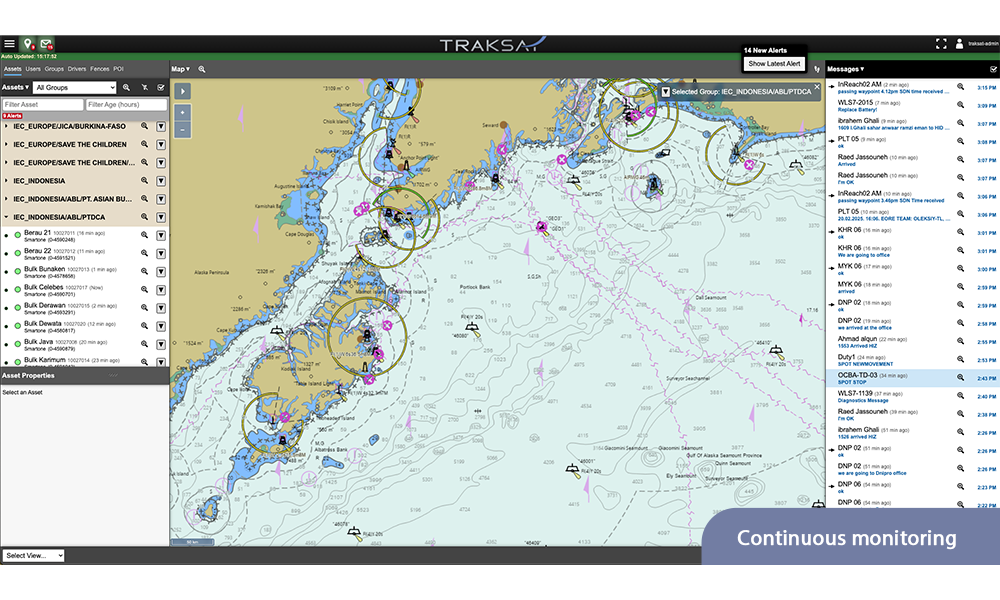
Task: Click the Filter Asset input field
Action: point(42,104)
